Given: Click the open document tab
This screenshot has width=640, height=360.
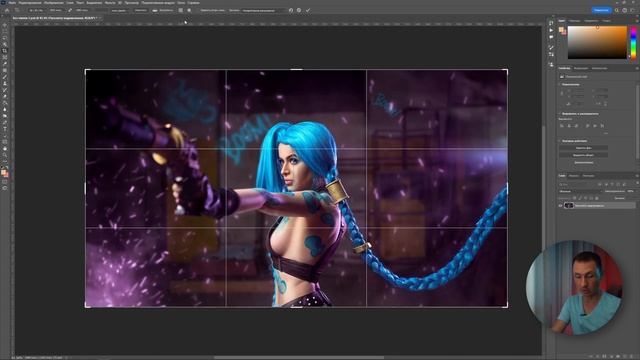Looking at the screenshot, I should click(55, 18).
